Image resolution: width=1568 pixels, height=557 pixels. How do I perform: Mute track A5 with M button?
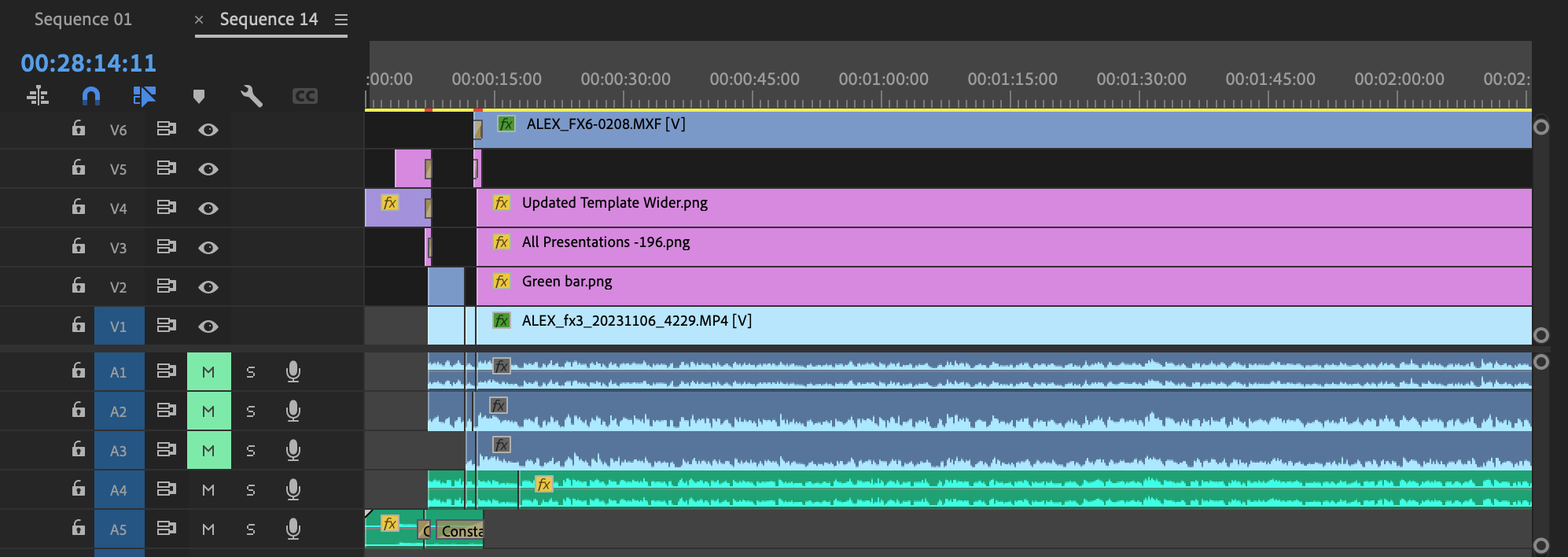(208, 529)
